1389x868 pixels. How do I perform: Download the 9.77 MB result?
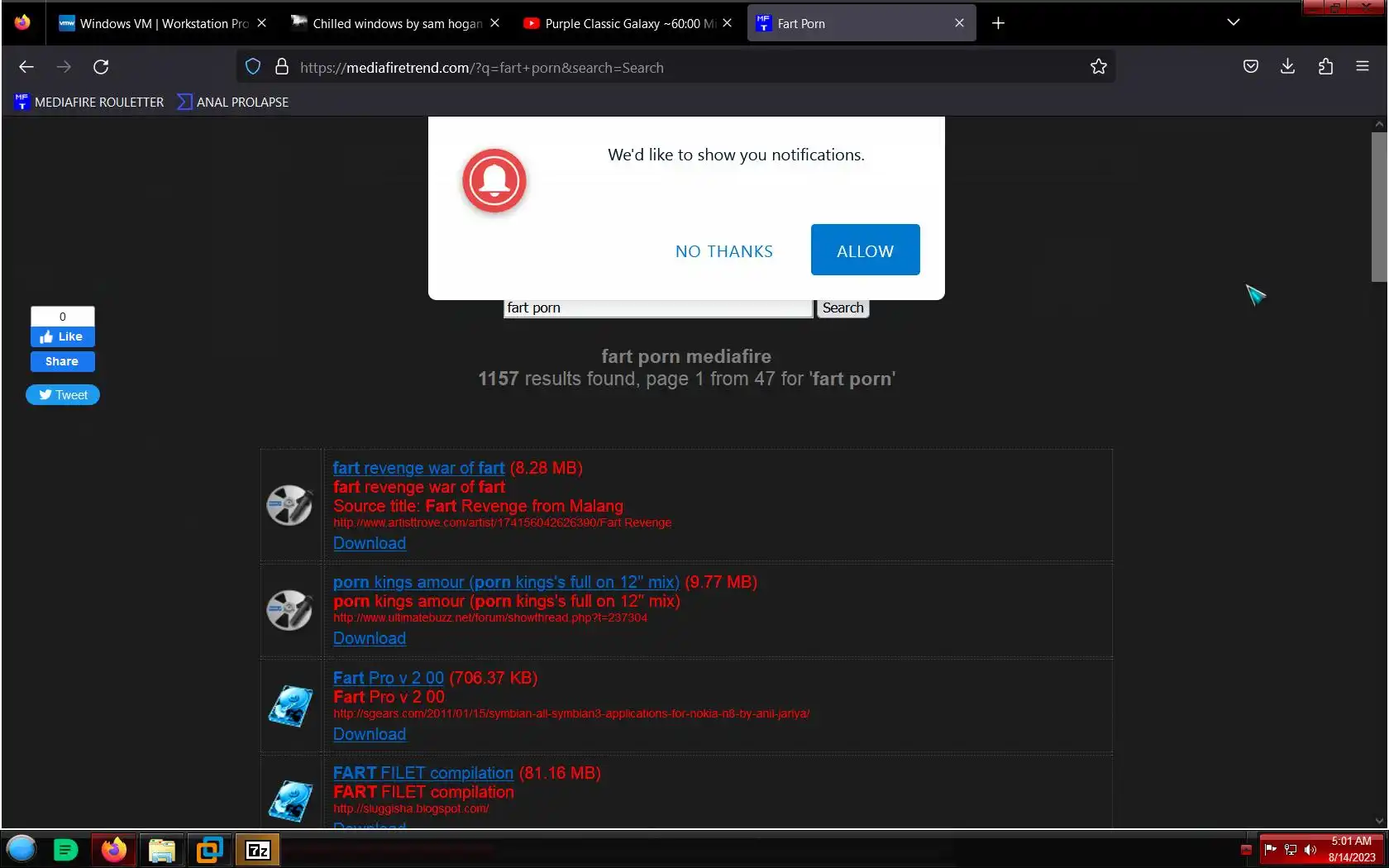click(370, 638)
